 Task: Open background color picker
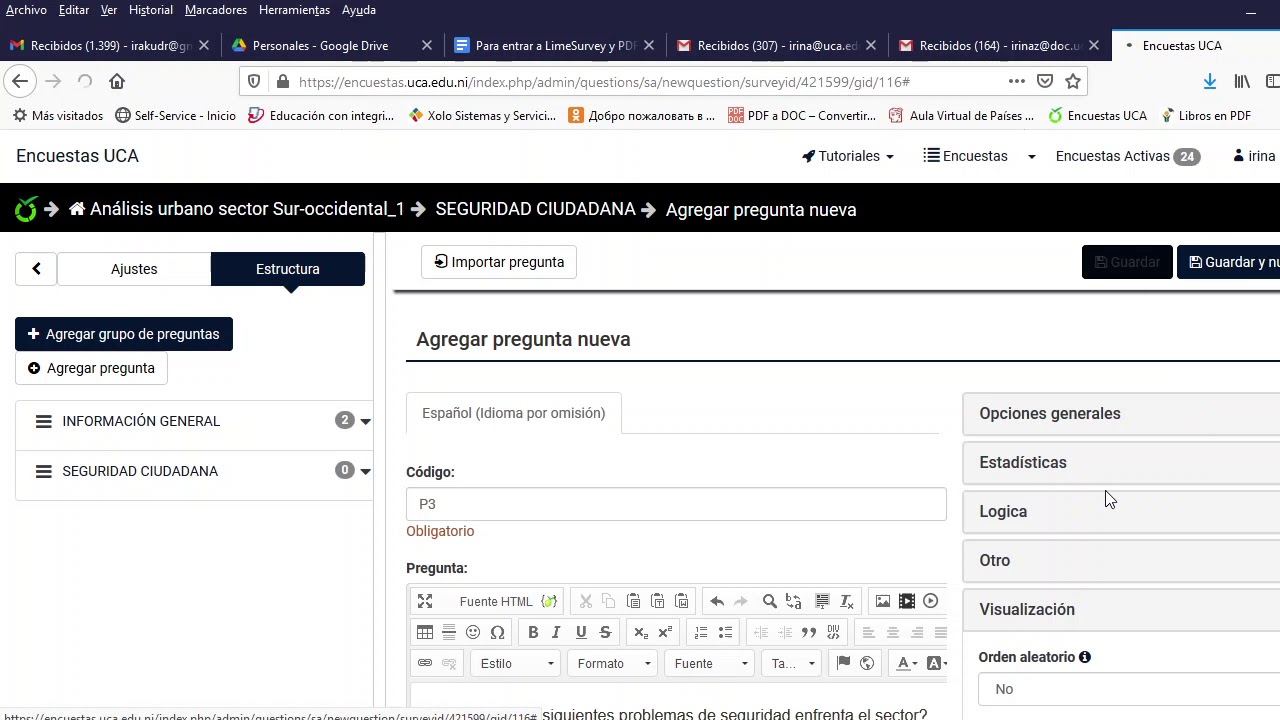coord(937,663)
